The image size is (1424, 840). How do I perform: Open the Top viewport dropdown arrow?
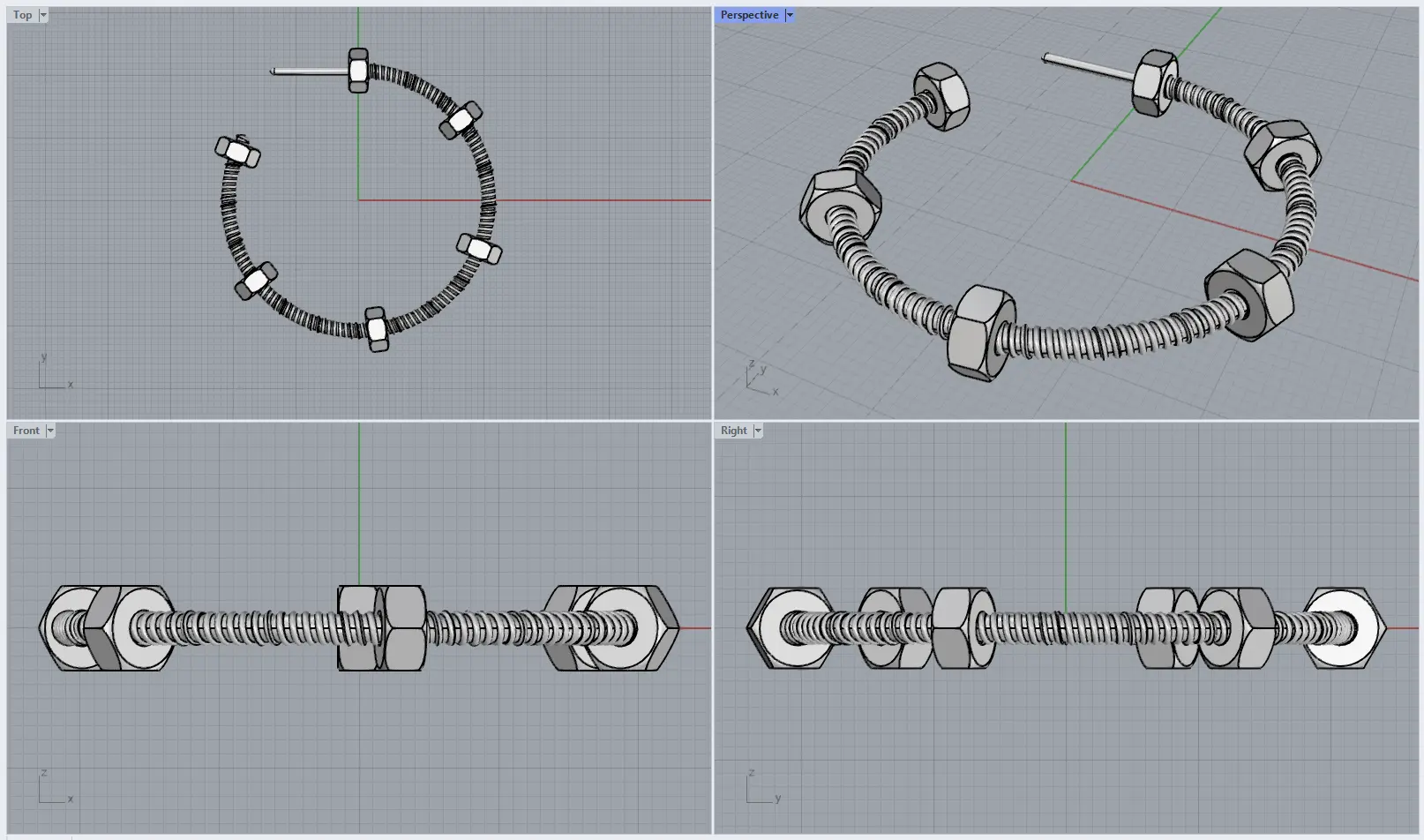click(43, 15)
